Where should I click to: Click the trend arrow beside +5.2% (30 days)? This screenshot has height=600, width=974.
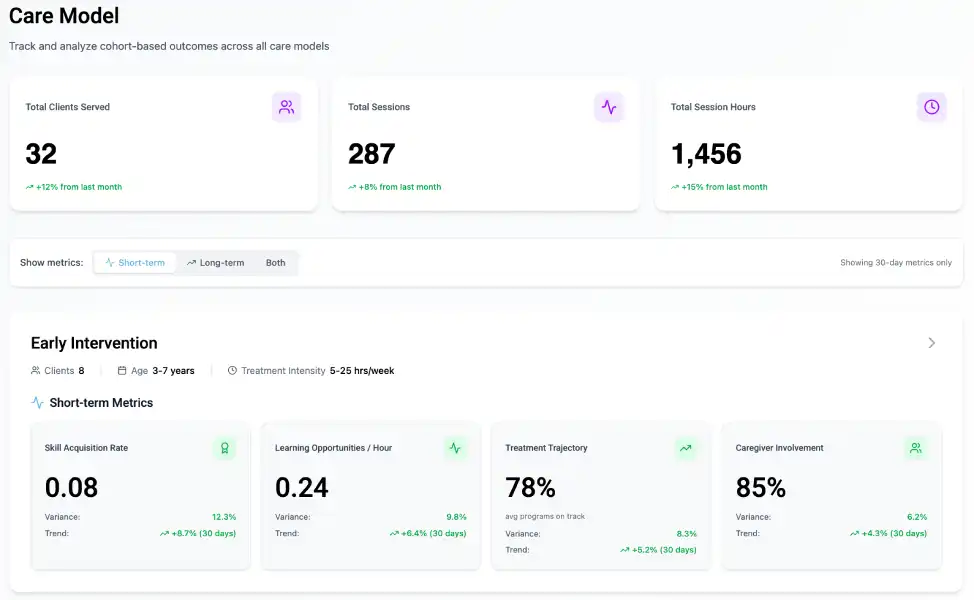624,550
